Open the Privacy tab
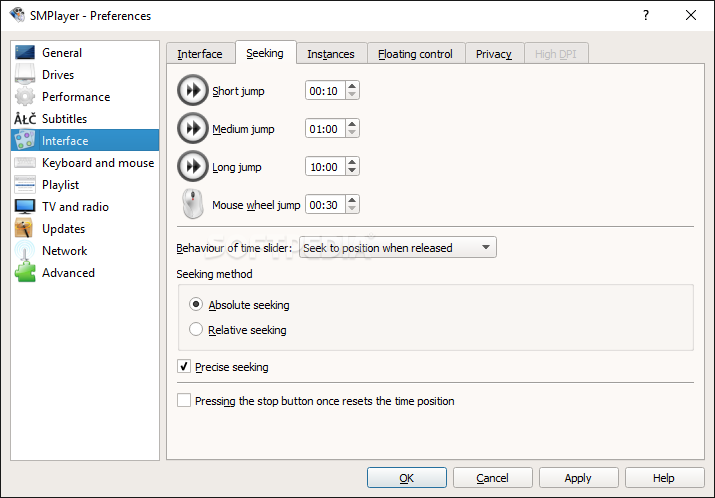The image size is (715, 498). [x=494, y=54]
